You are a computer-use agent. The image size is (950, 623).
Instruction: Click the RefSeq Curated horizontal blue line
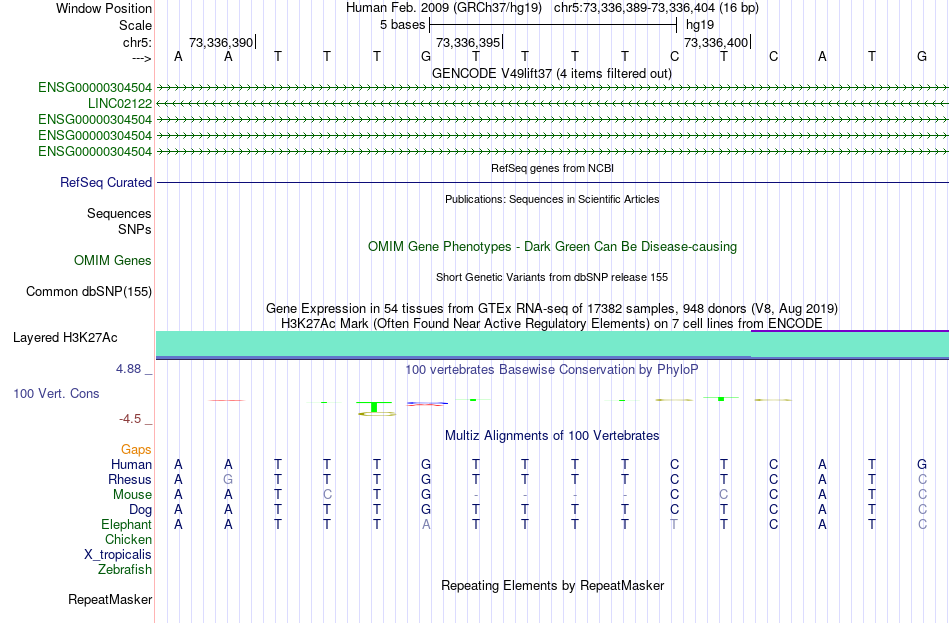(552, 182)
